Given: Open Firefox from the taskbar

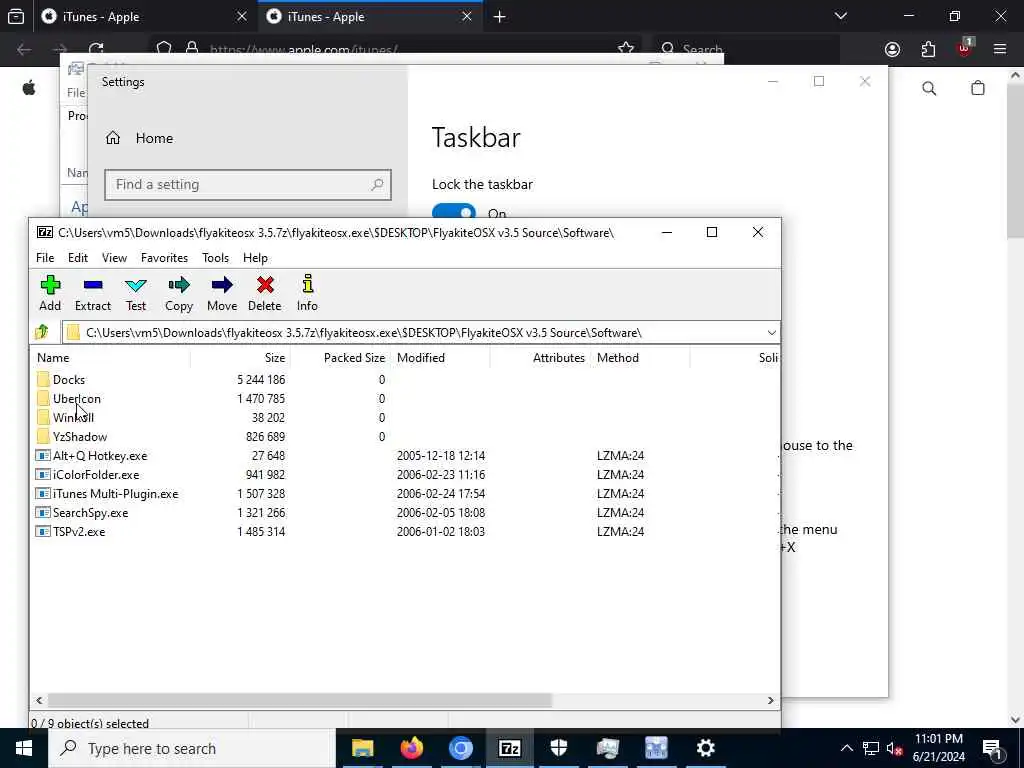Looking at the screenshot, I should coord(411,748).
